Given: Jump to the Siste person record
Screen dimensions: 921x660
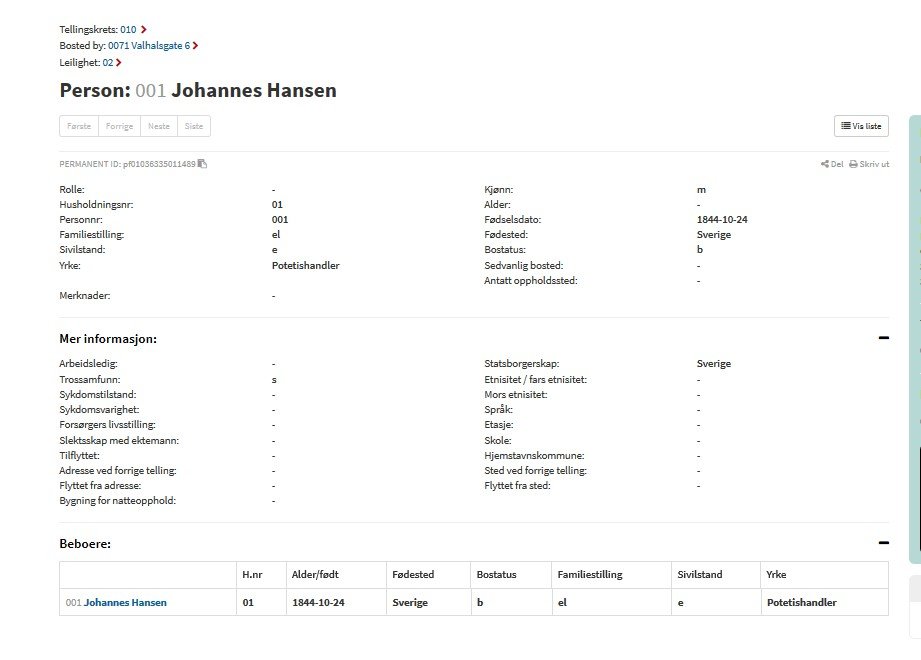Looking at the screenshot, I should click(x=194, y=127).
